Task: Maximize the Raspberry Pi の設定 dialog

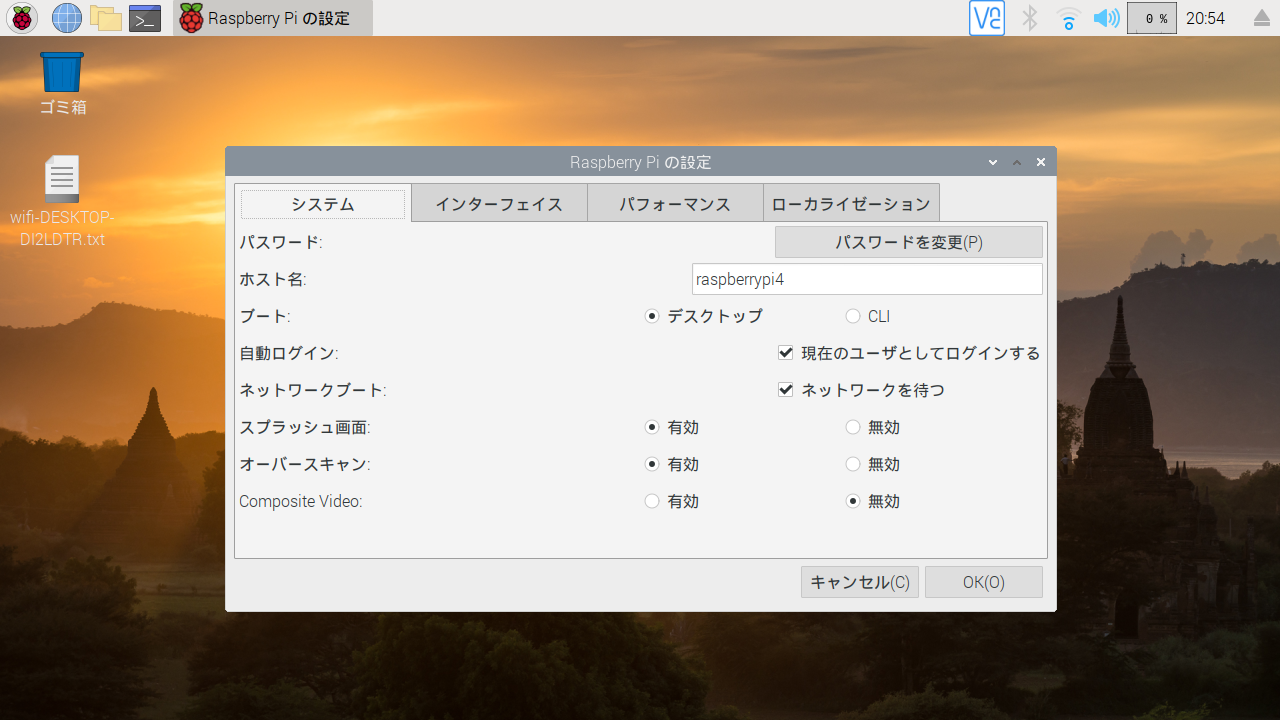Action: [1017, 162]
